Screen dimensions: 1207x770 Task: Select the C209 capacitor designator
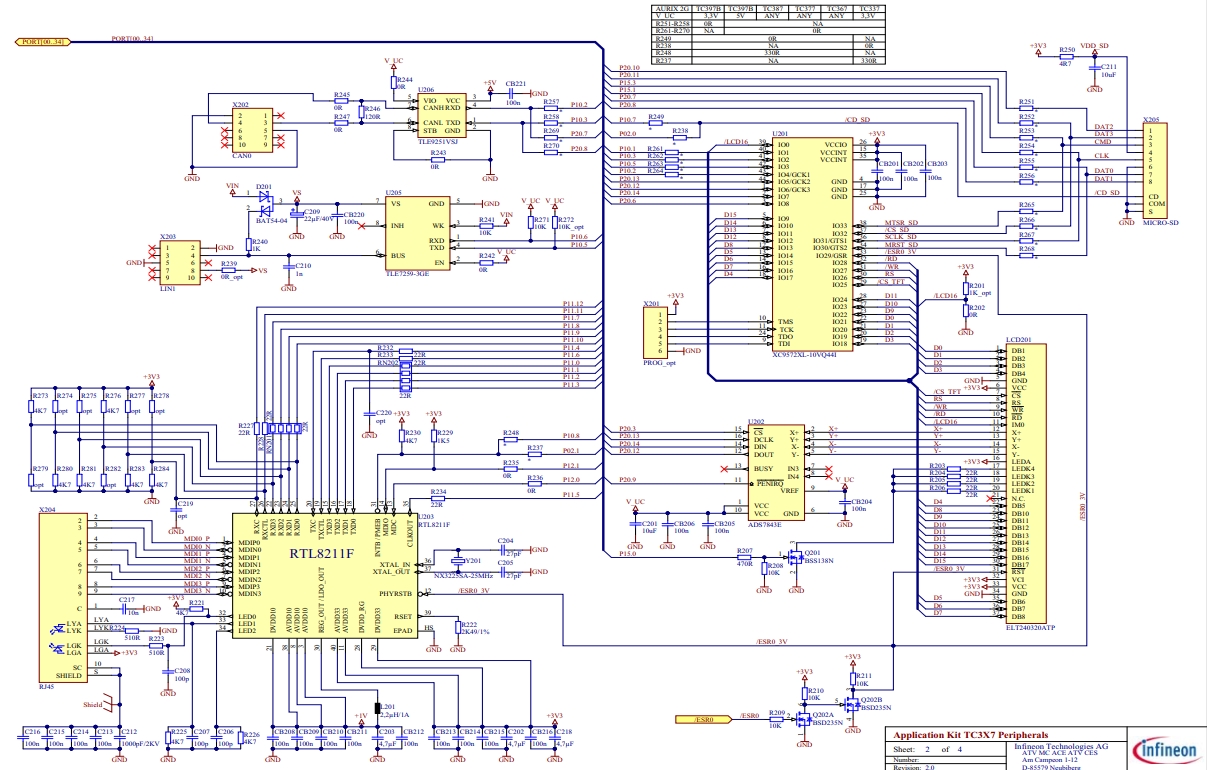[313, 212]
